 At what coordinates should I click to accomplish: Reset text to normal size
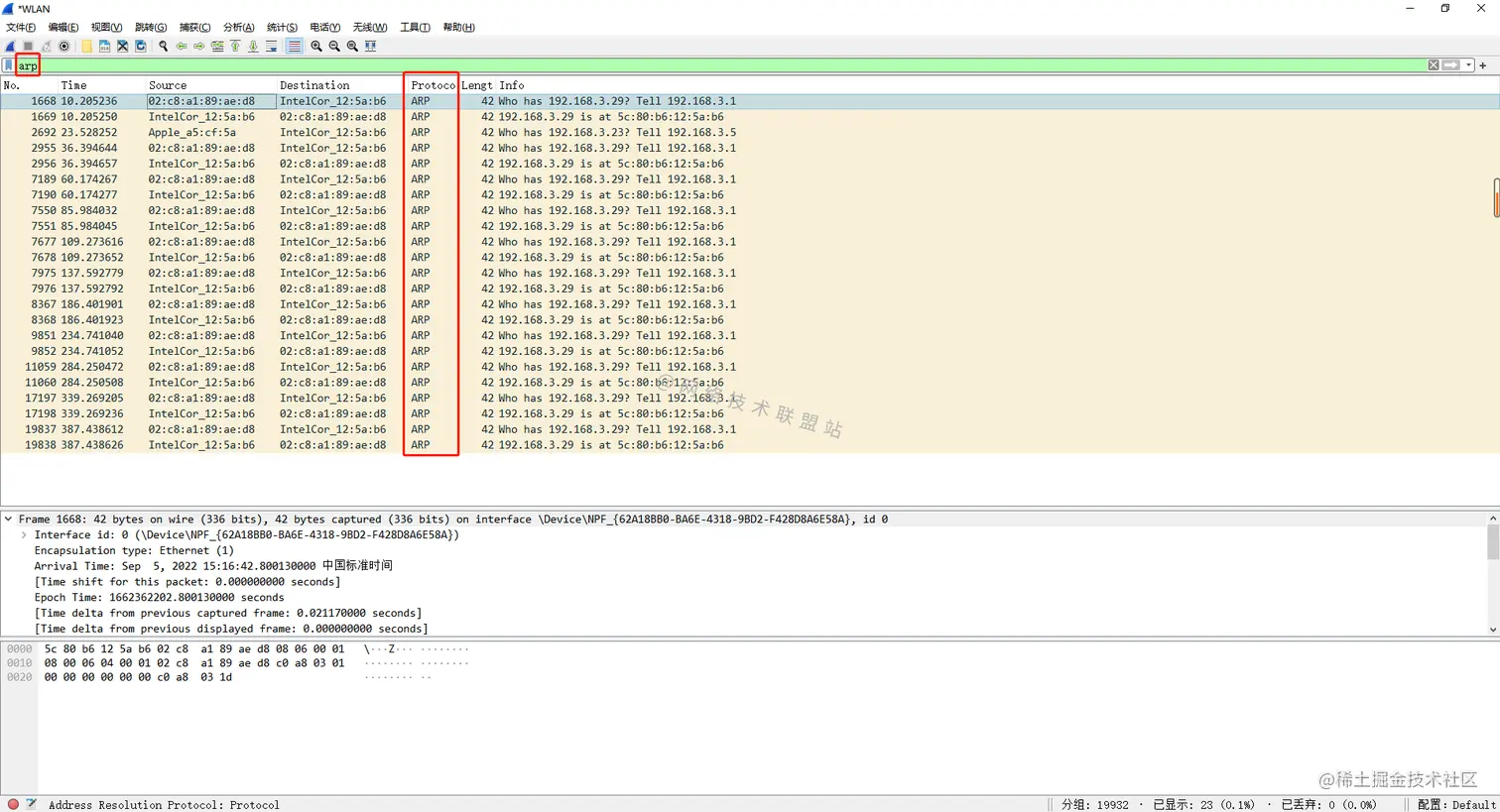tap(352, 46)
